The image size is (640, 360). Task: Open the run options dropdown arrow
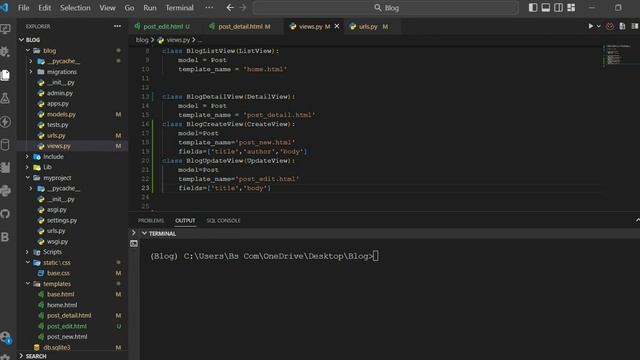[x=599, y=26]
